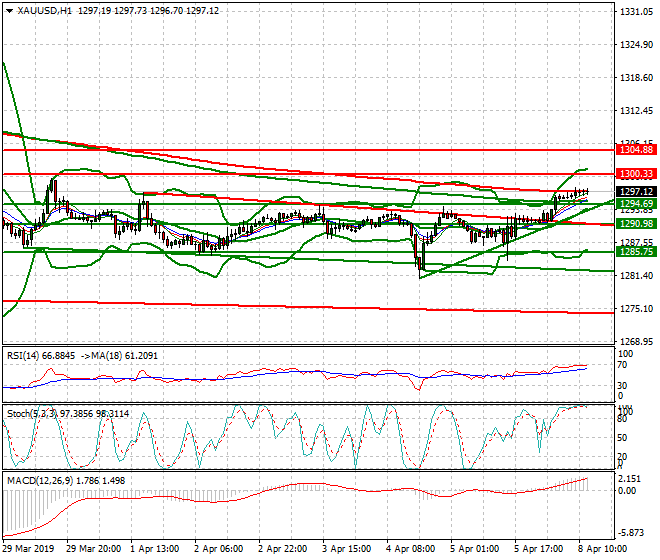Click the 5 Apr 01:00 time axis label
Viewport: 660px width, 560px height.
[x=474, y=549]
